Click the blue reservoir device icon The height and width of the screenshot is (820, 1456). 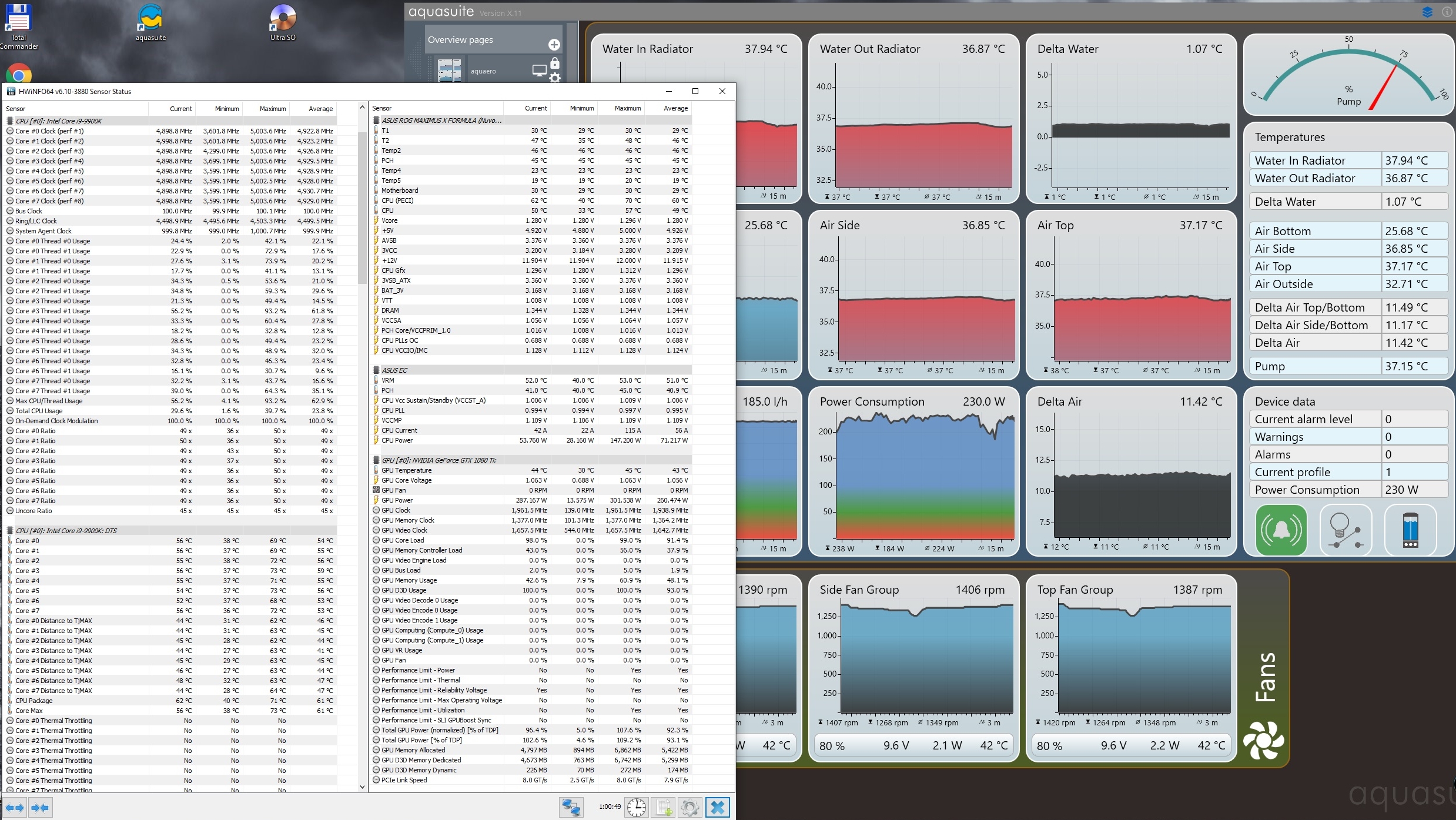coord(1410,530)
